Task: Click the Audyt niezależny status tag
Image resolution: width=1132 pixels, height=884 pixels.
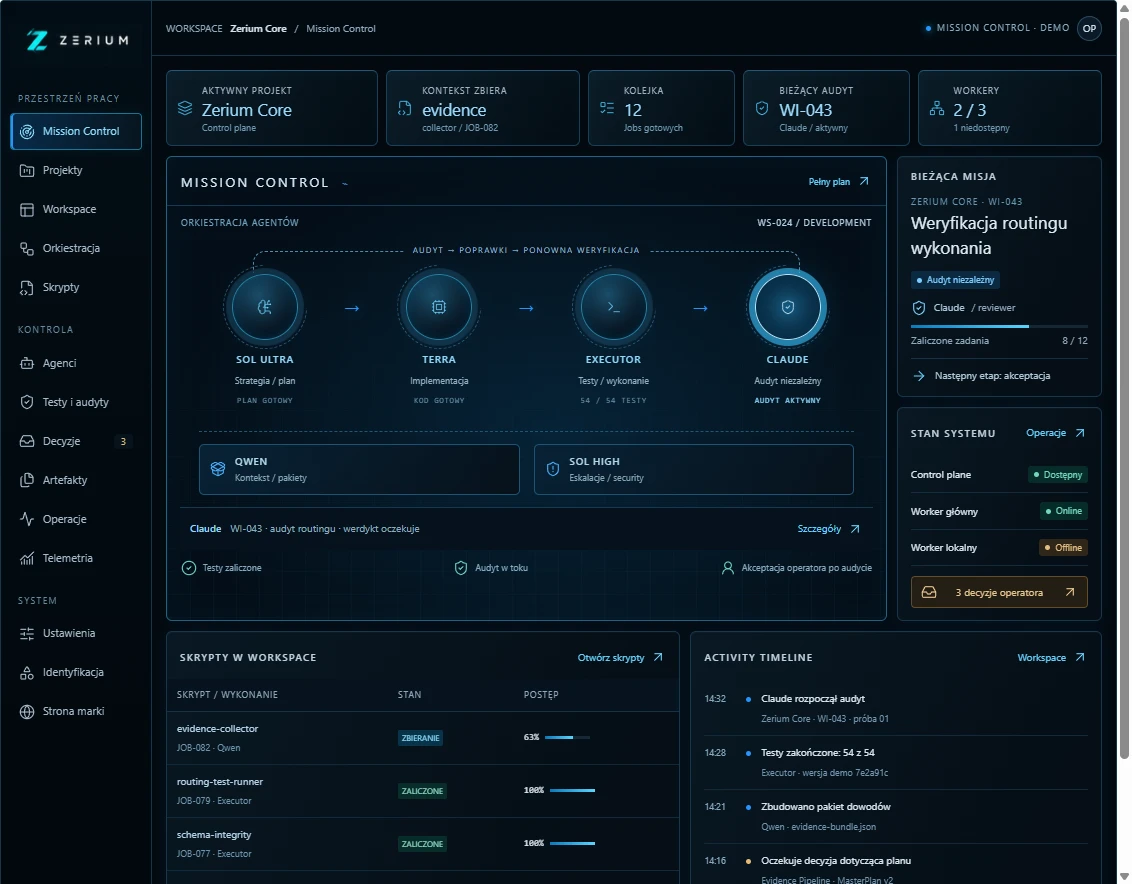Action: click(955, 280)
